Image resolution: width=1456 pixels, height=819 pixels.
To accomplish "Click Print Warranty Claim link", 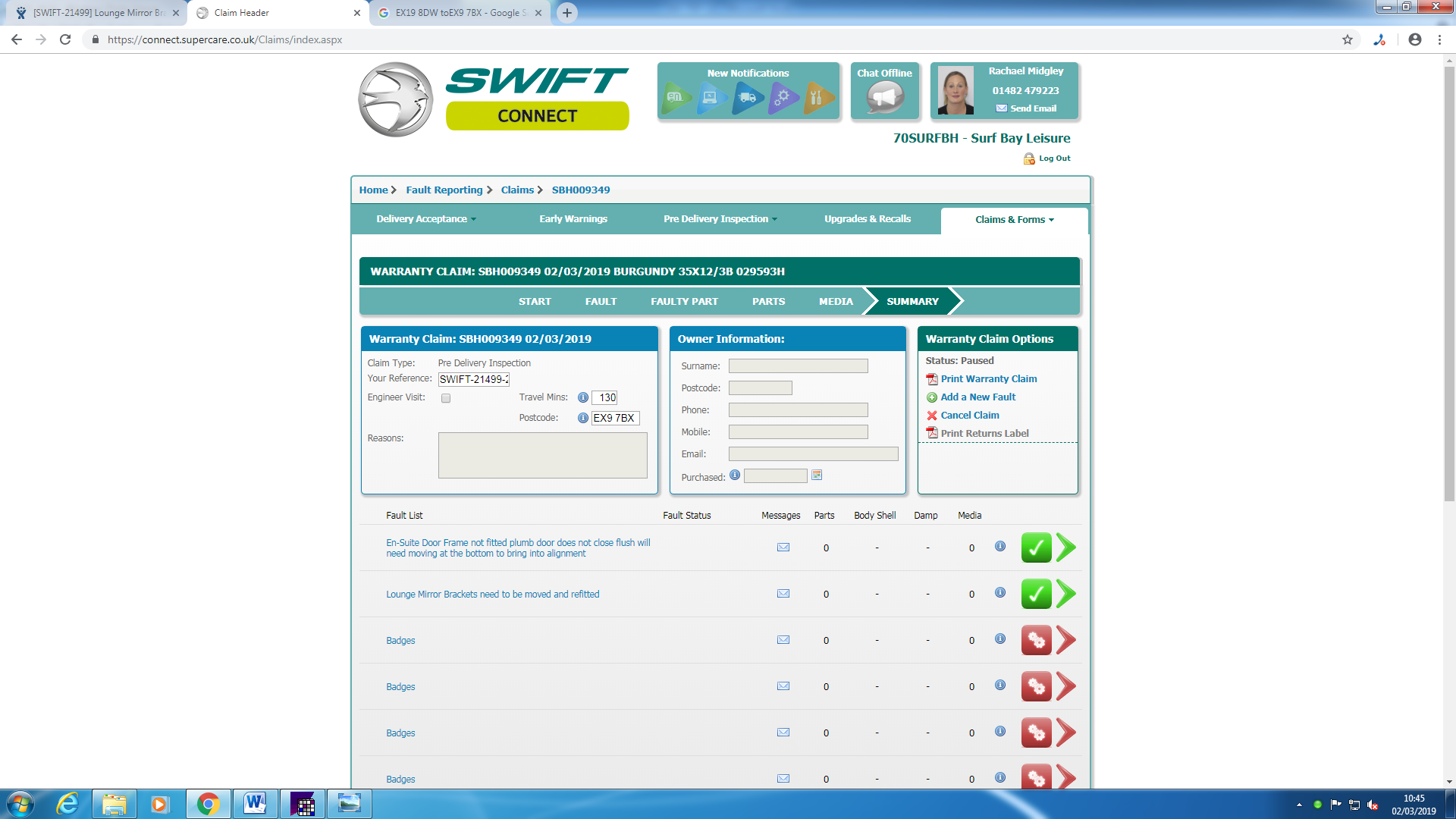I will (x=988, y=379).
